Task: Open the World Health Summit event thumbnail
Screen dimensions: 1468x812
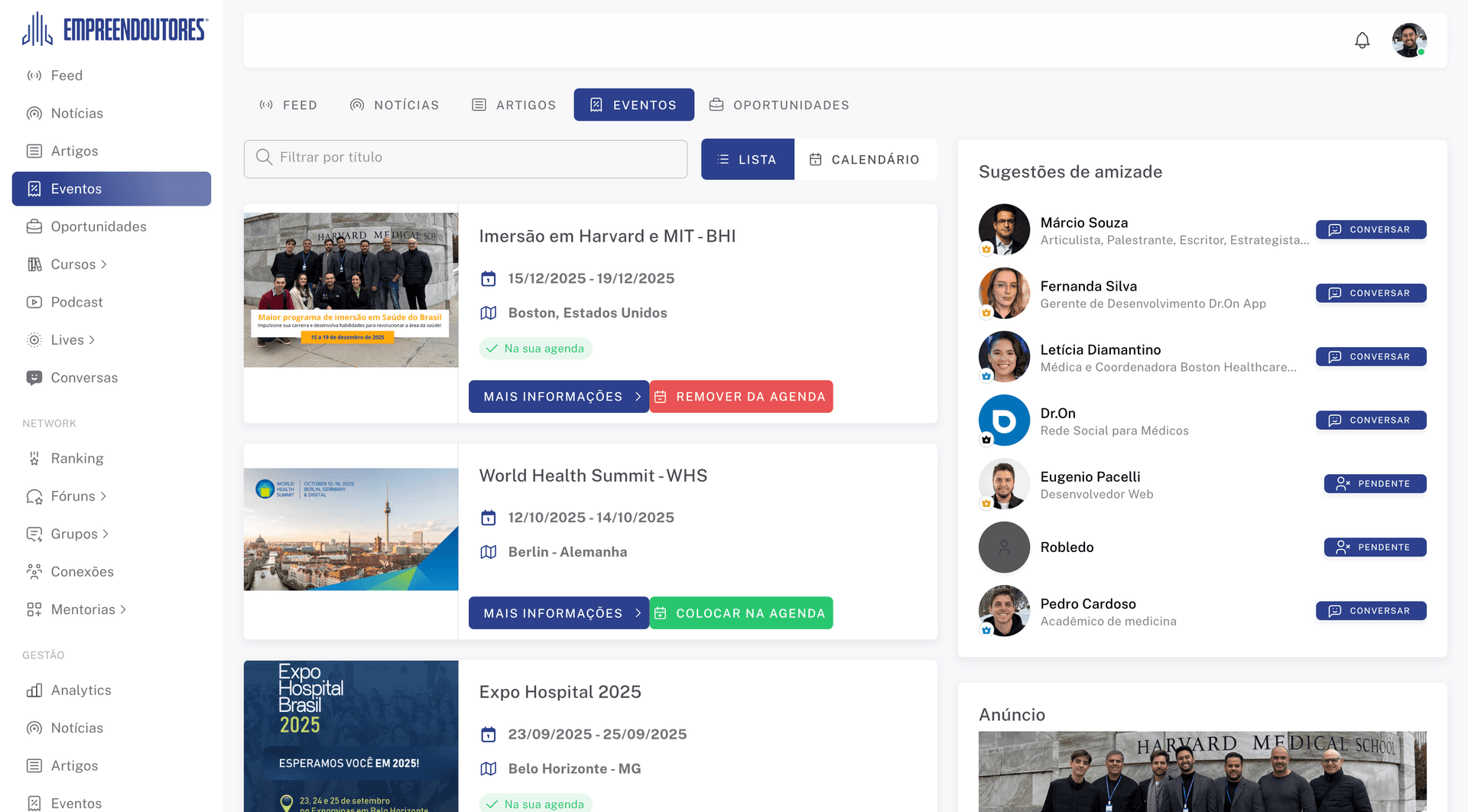Action: click(x=351, y=529)
